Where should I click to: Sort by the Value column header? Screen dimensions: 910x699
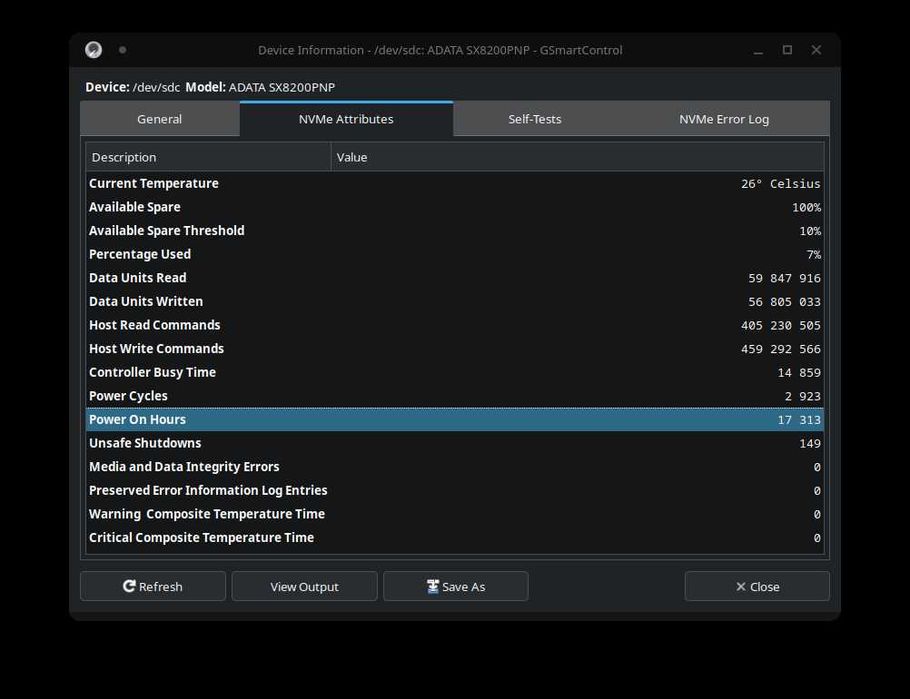[577, 157]
